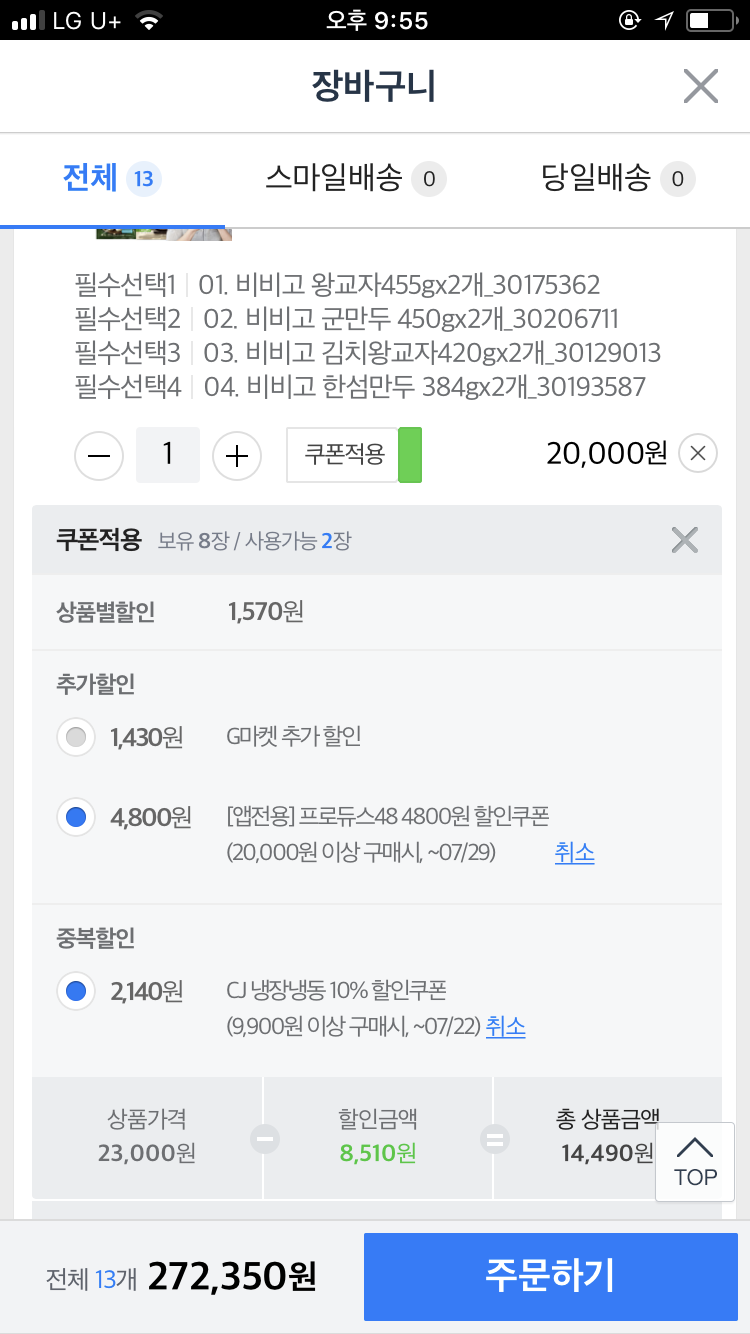Cancel the 프로듀스48 coupon via 취소
The width and height of the screenshot is (750, 1334).
(574, 853)
